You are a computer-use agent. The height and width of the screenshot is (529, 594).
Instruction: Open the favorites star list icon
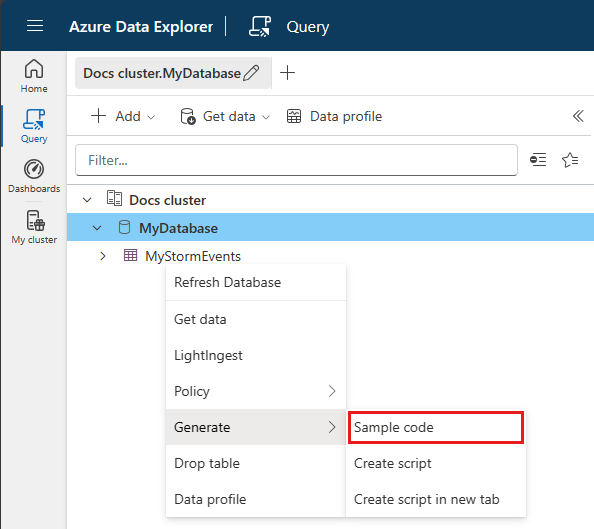[x=570, y=160]
